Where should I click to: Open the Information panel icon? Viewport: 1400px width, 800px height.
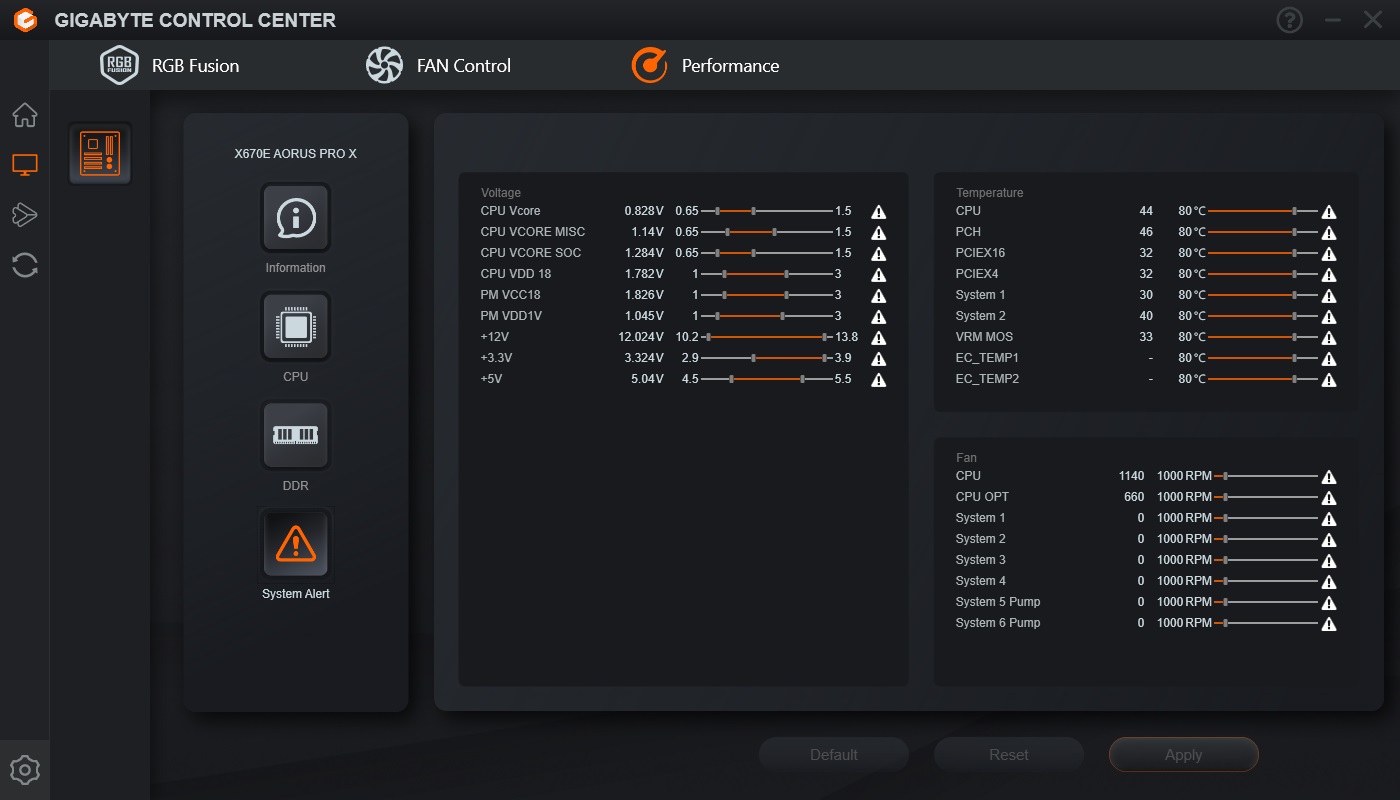(x=296, y=217)
